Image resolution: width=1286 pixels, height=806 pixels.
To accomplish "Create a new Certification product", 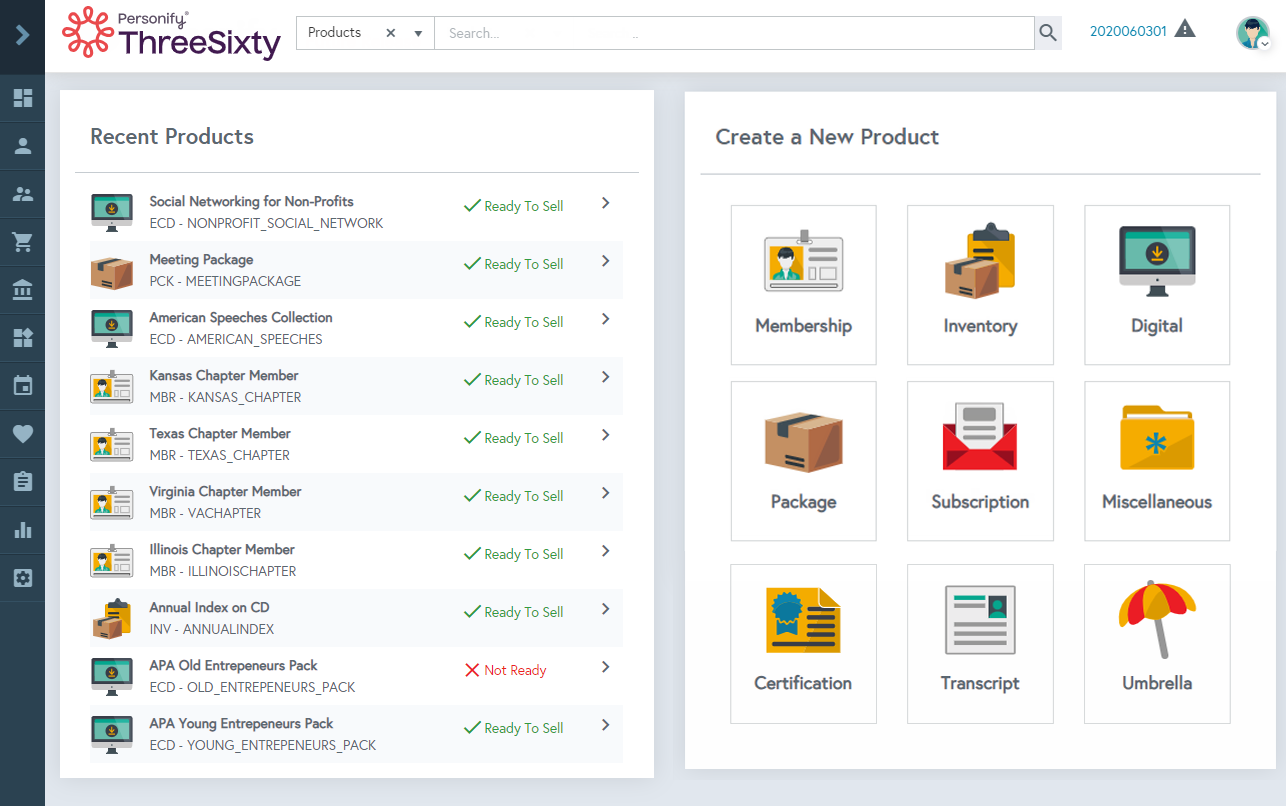I will 804,644.
